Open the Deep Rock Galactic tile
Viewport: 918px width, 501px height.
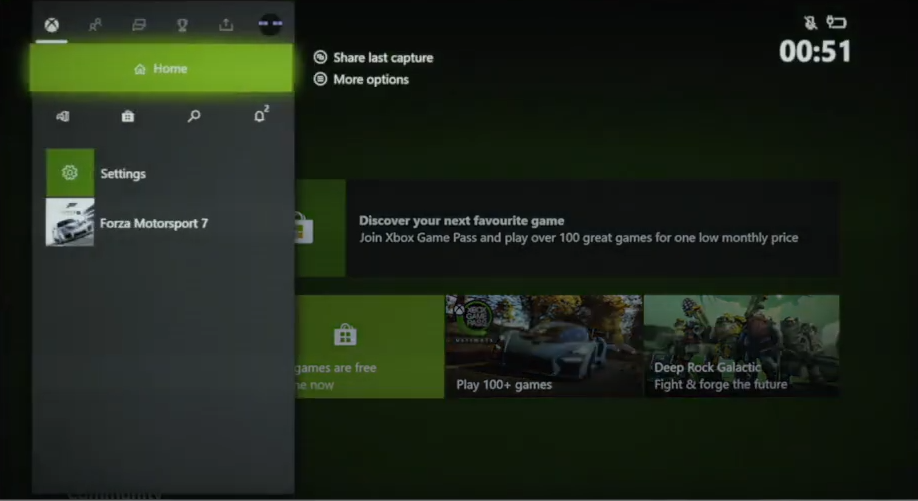(742, 346)
